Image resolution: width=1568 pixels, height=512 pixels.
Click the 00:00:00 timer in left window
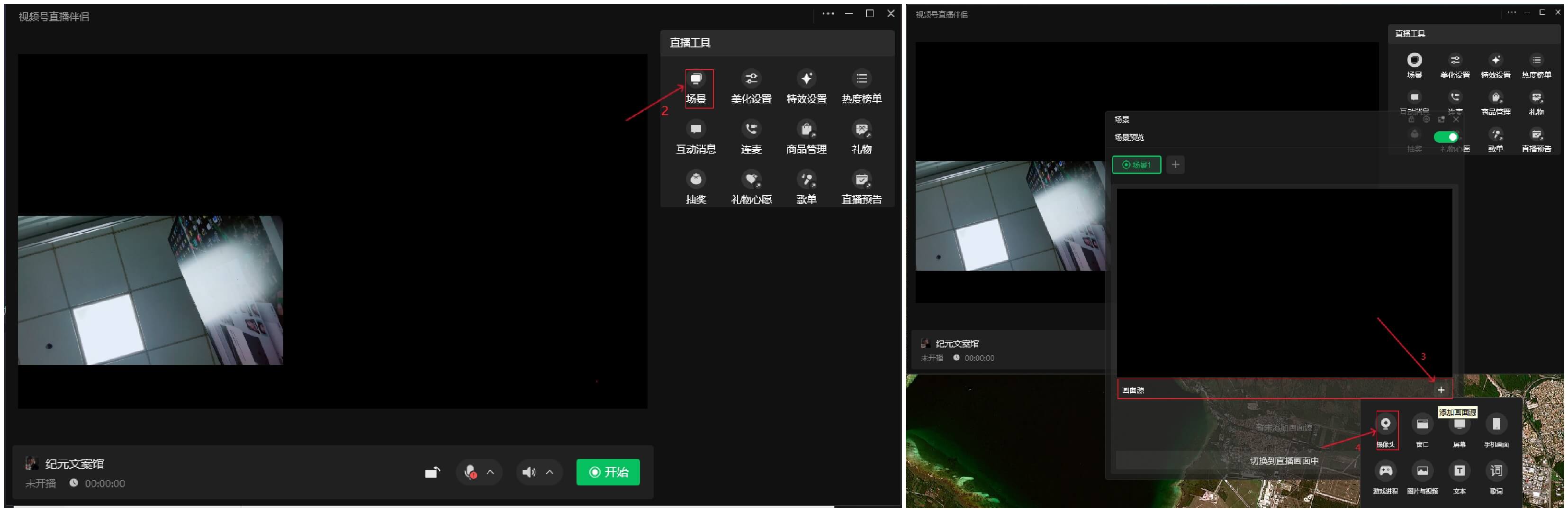(105, 484)
